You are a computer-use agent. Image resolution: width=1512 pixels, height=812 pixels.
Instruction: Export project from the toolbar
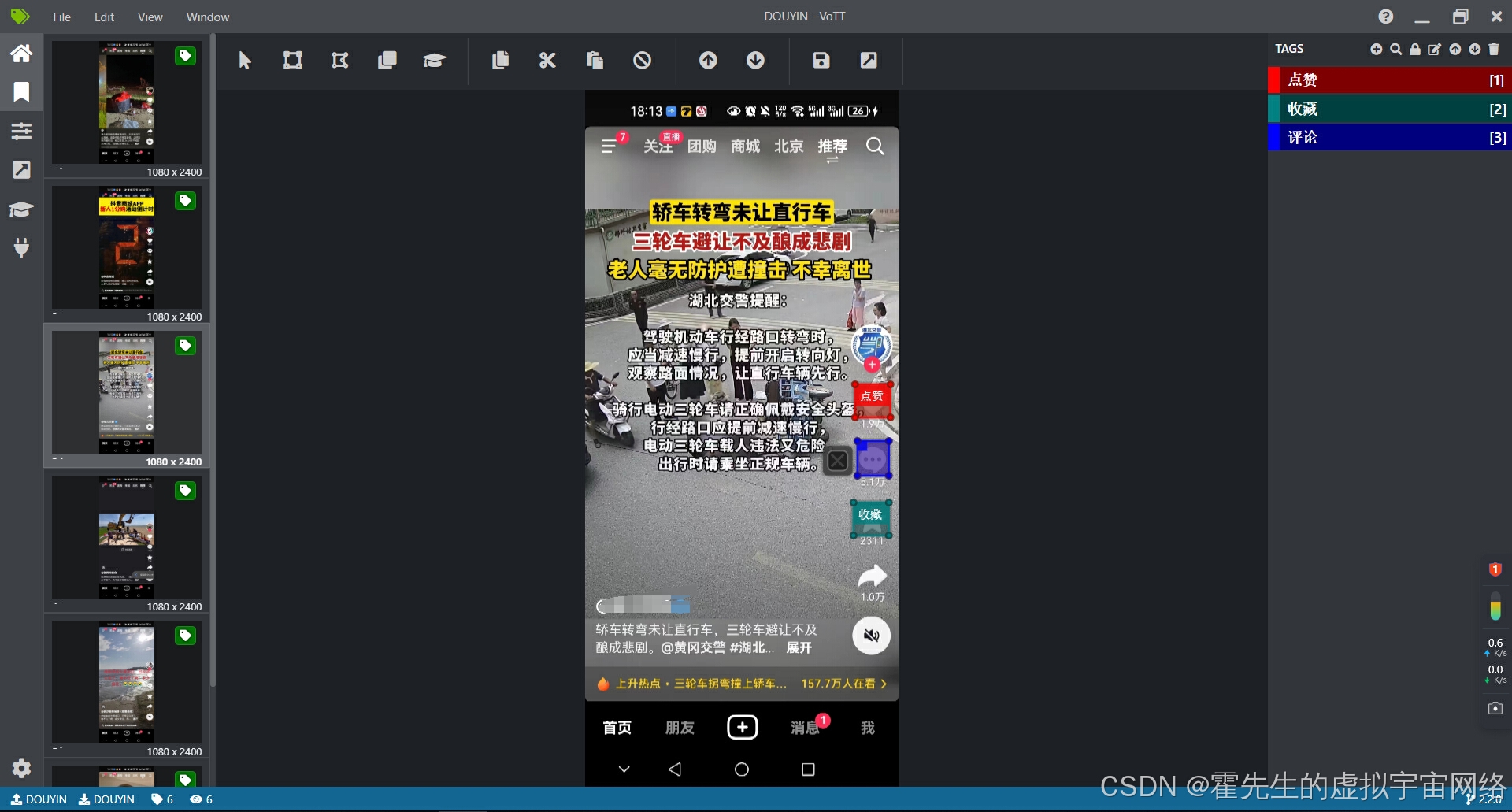click(869, 61)
